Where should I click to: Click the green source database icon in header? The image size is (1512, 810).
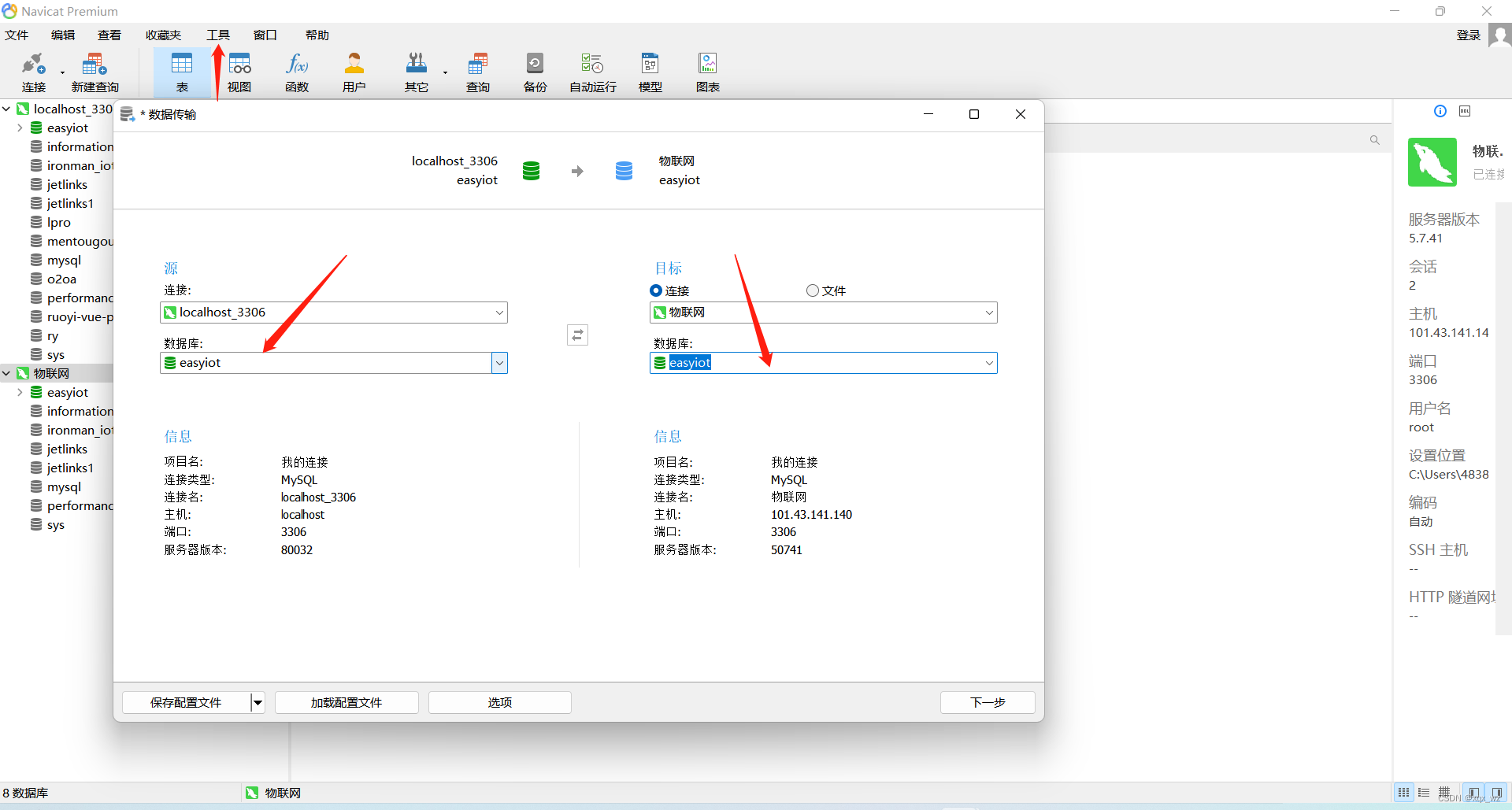[532, 171]
